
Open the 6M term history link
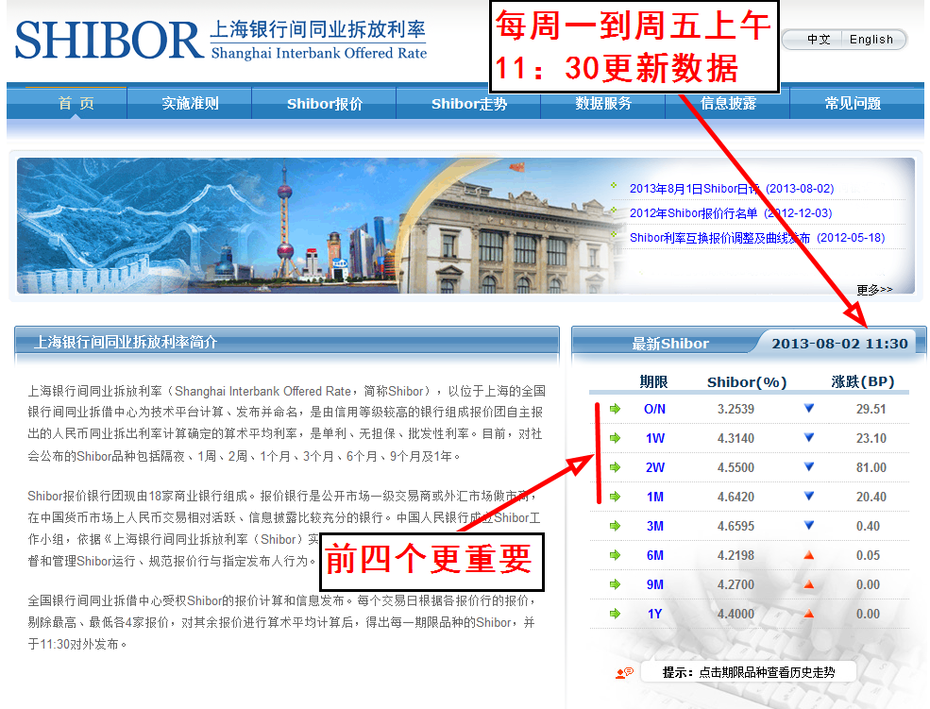[655, 555]
